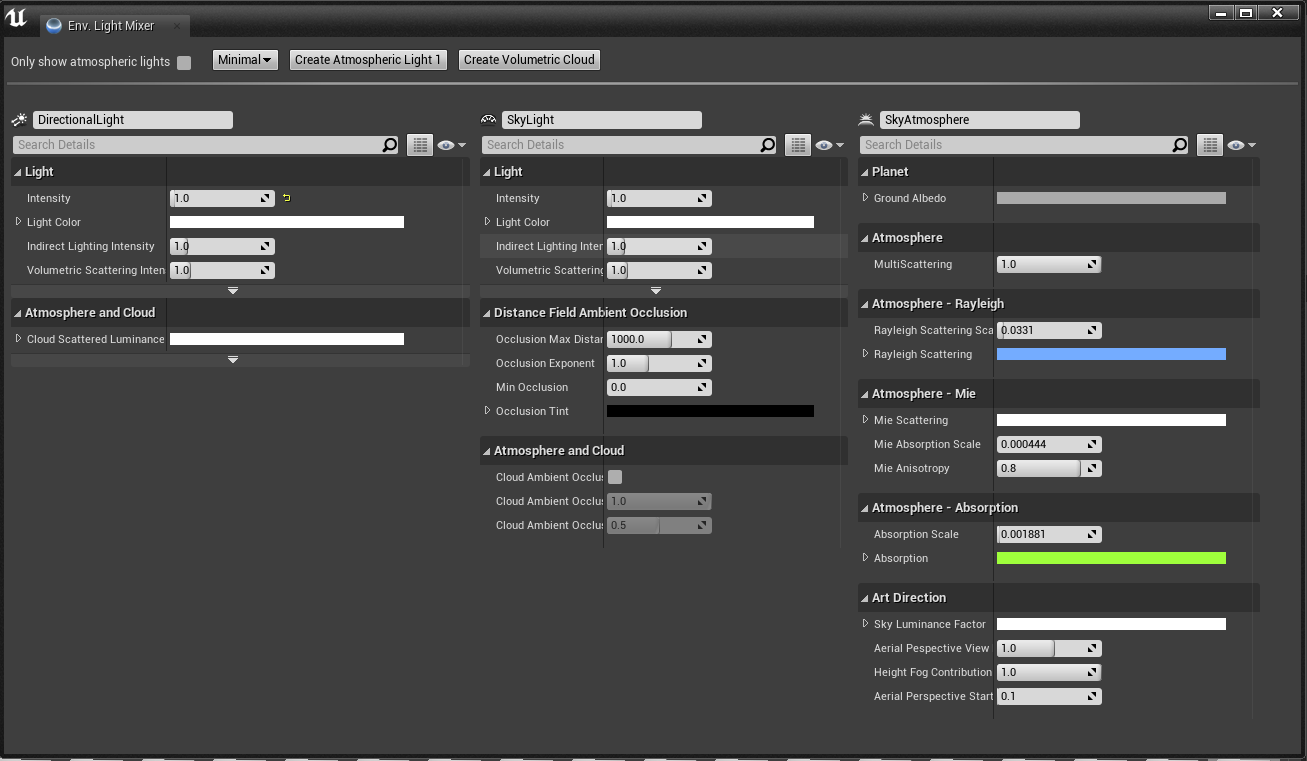Click Create Atmospheric Light 1 button
The height and width of the screenshot is (761, 1307).
(x=368, y=60)
